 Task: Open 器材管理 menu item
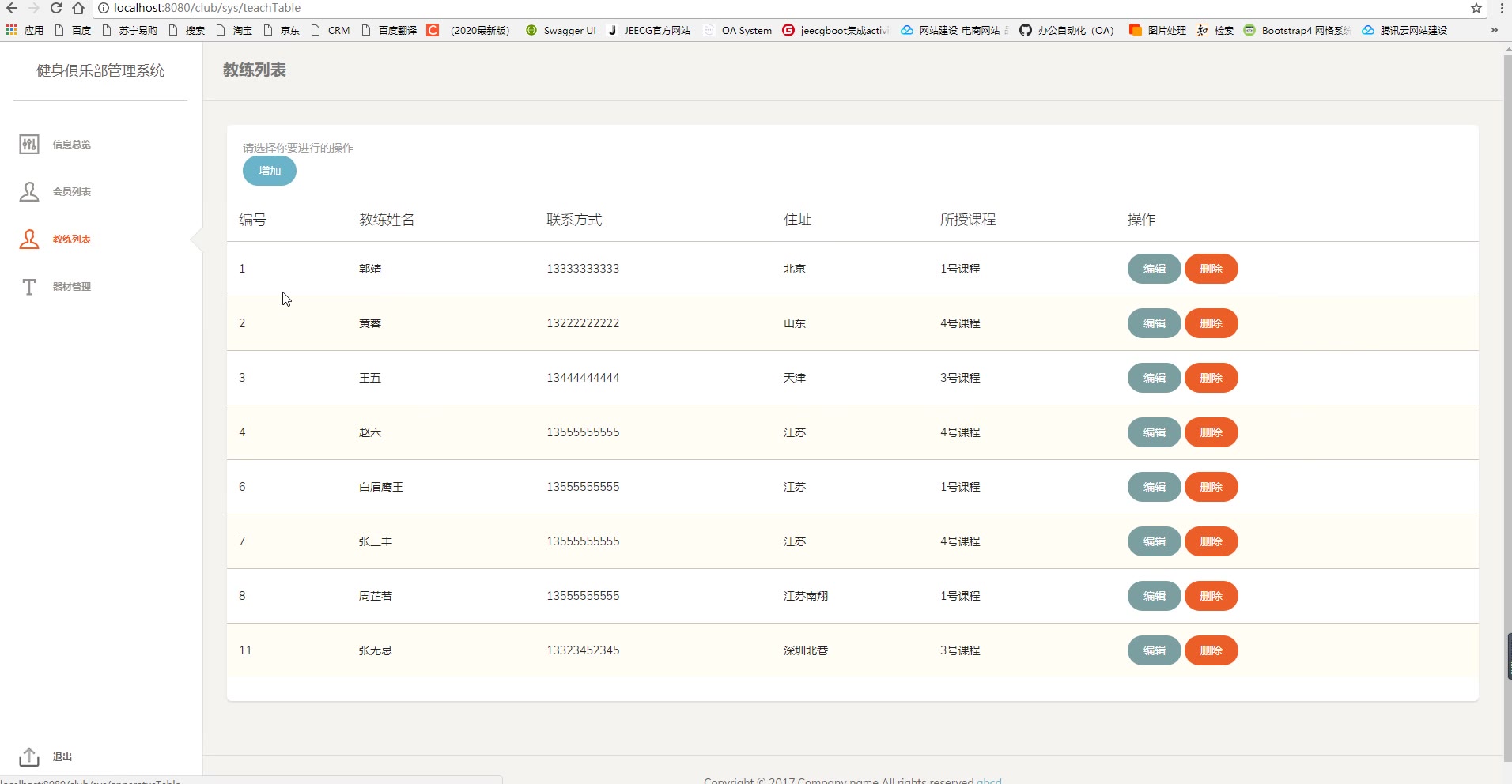pyautogui.click(x=72, y=286)
